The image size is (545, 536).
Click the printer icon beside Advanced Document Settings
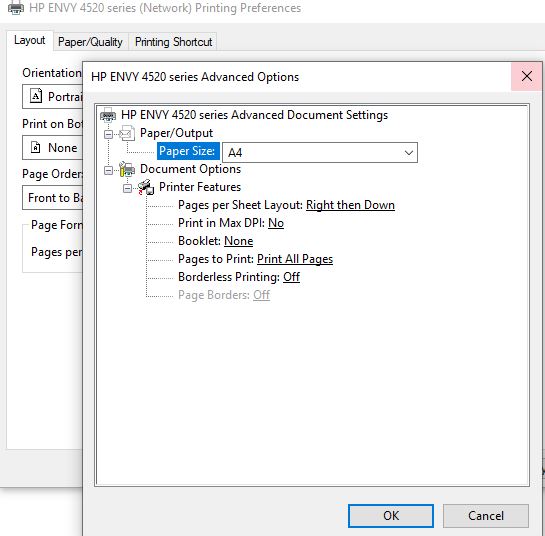pyautogui.click(x=108, y=115)
